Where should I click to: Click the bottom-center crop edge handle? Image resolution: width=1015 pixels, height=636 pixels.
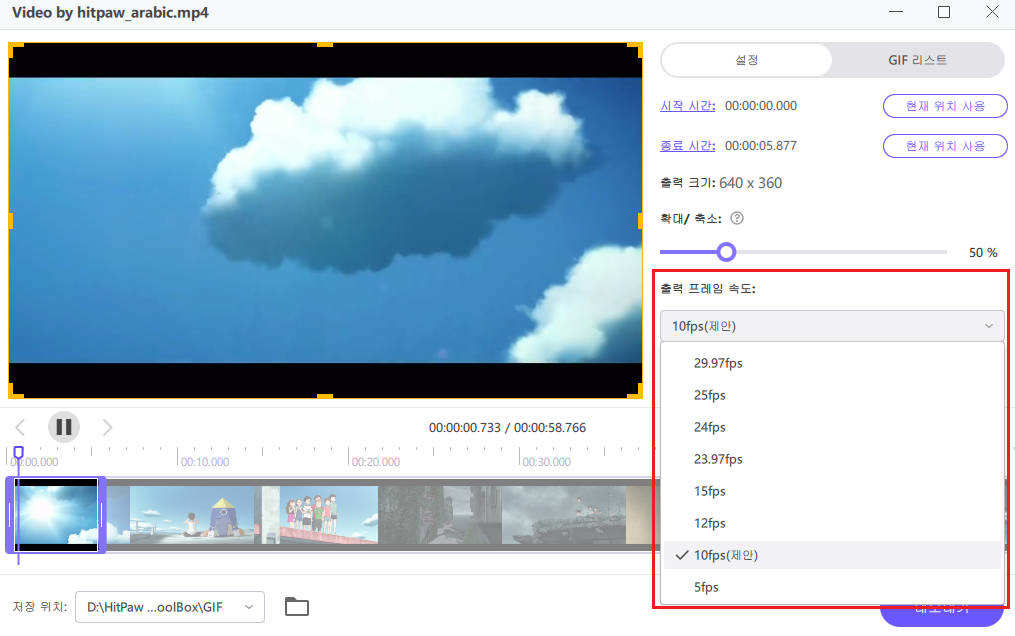point(325,396)
